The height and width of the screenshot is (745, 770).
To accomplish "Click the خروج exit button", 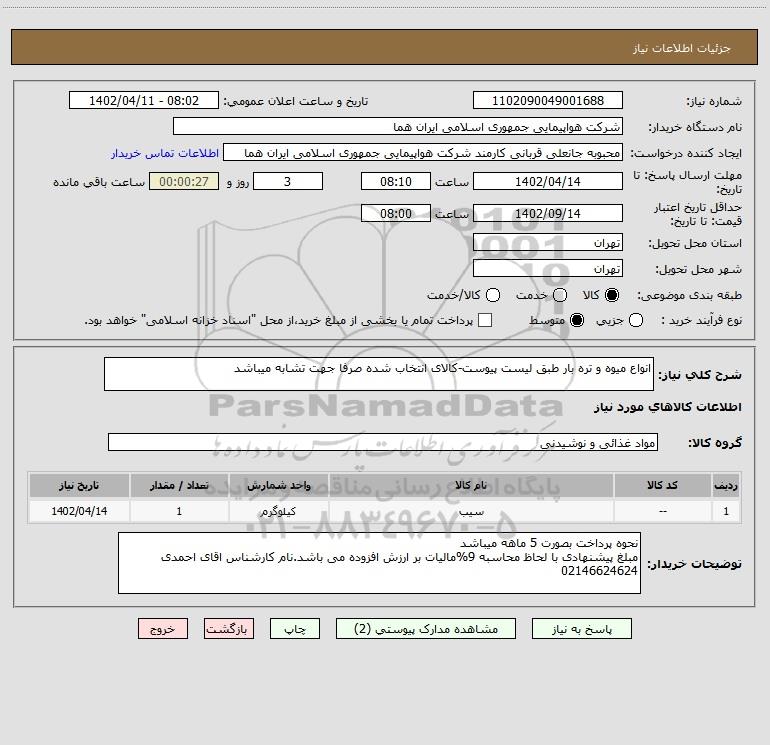I will pos(163,629).
